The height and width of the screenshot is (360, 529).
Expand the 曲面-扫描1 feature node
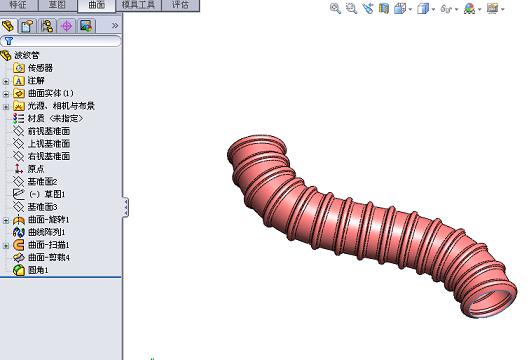click(6, 246)
